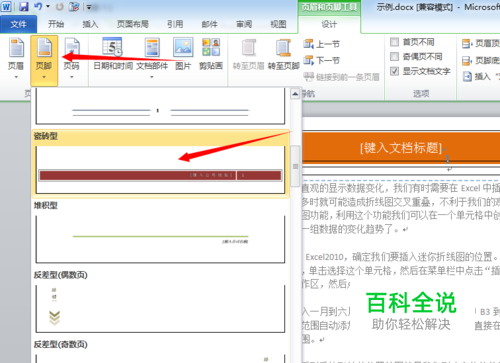This screenshot has width=500, height=363.
Task: Select the 设计 tab under header tools
Action: (x=329, y=24)
